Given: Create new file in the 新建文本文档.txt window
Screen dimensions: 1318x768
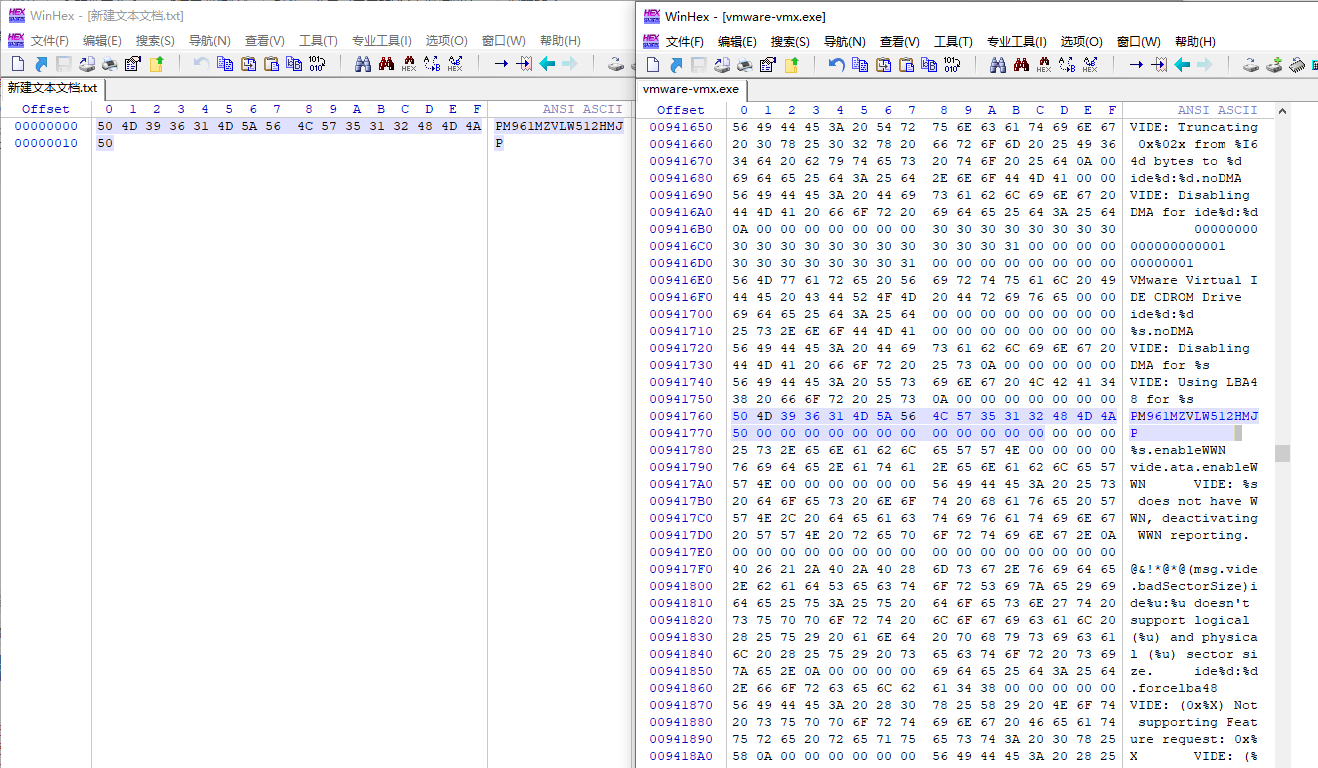Looking at the screenshot, I should [x=17, y=64].
